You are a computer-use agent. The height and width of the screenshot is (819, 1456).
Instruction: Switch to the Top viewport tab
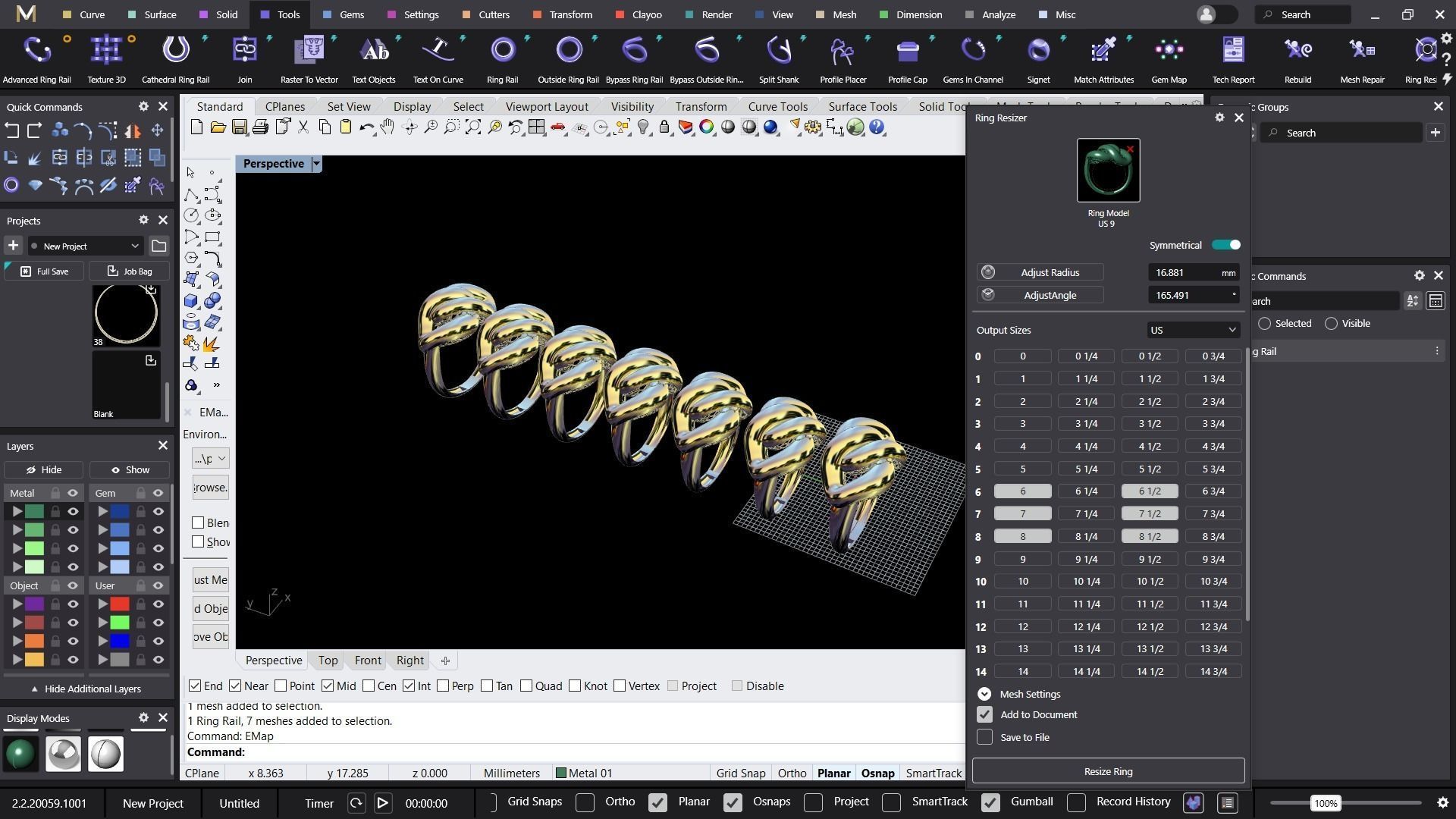tap(328, 661)
